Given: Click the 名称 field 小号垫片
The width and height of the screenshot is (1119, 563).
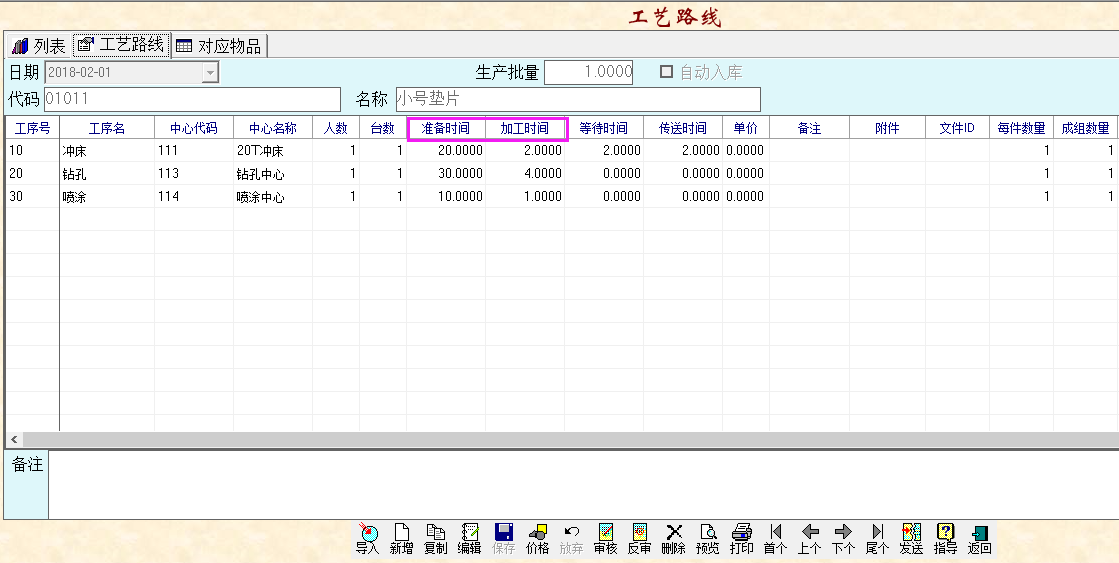Looking at the screenshot, I should pyautogui.click(x=577, y=99).
